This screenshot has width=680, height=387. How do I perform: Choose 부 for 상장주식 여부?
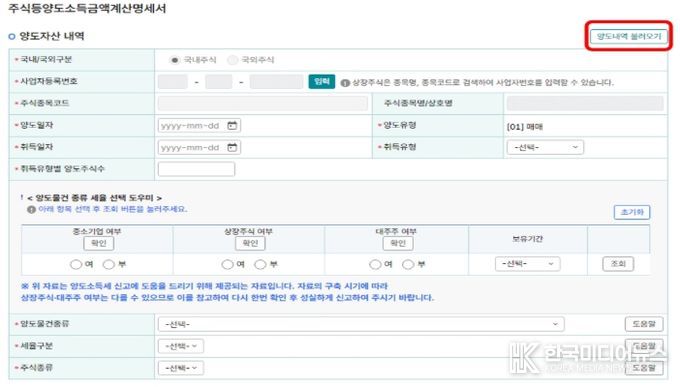tap(260, 264)
